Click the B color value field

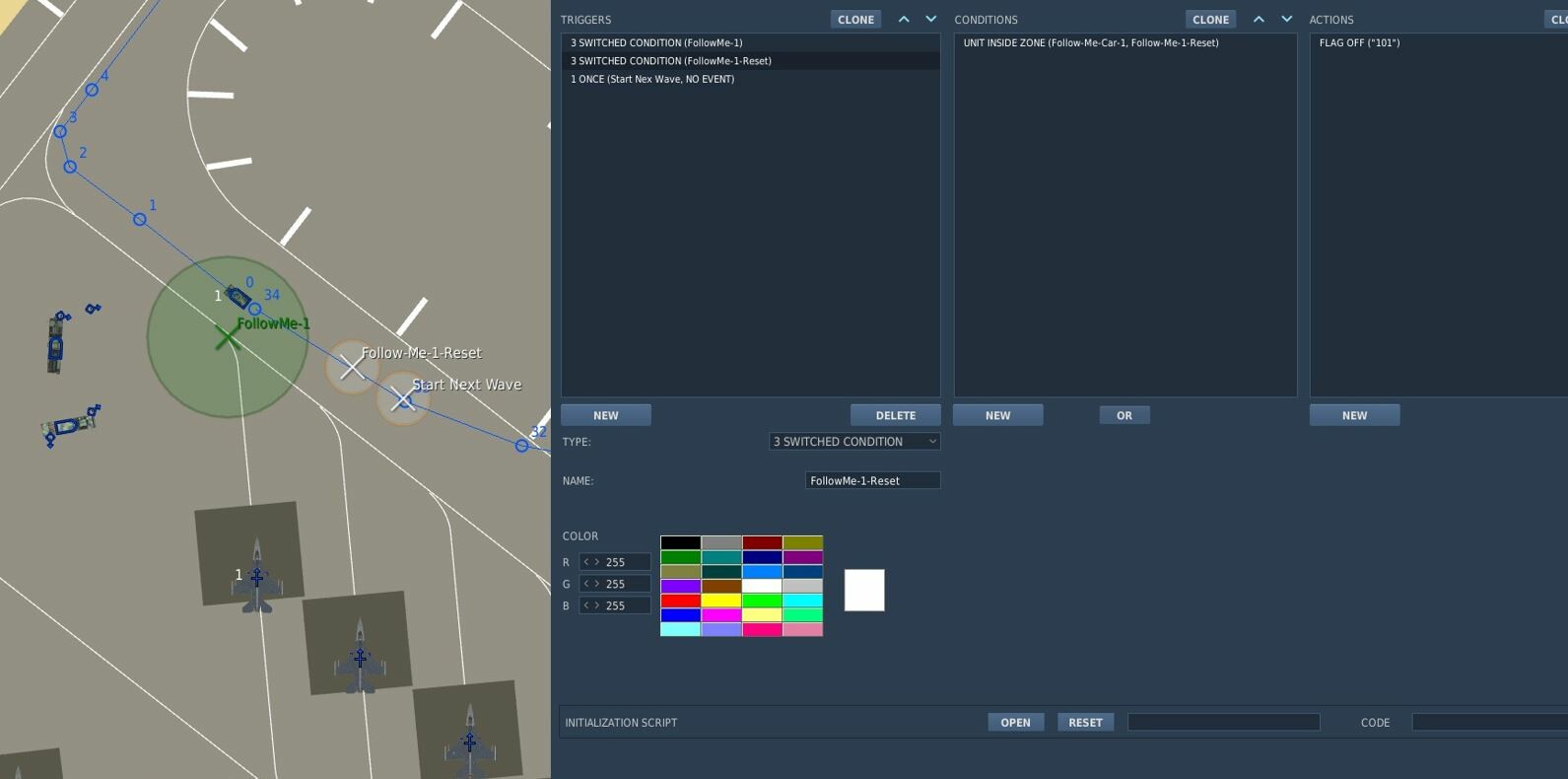click(615, 605)
